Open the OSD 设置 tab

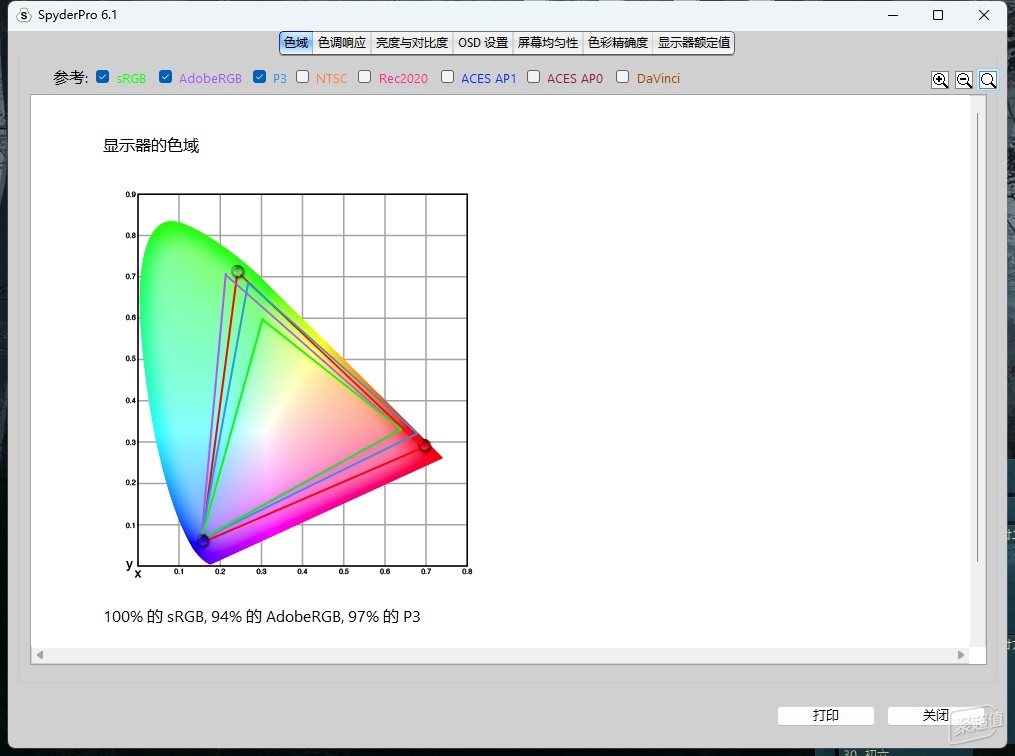(483, 43)
